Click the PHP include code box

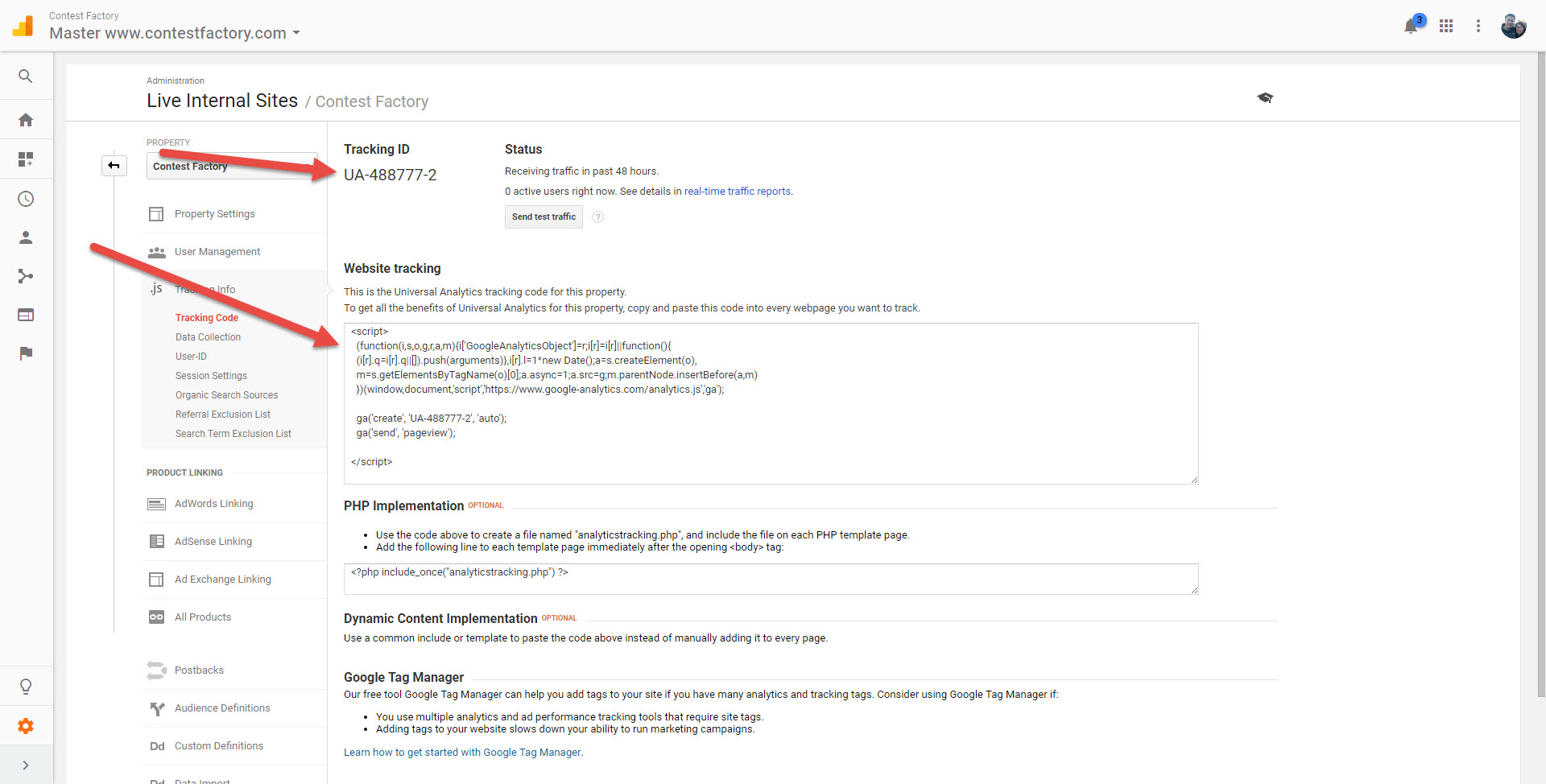pos(771,579)
